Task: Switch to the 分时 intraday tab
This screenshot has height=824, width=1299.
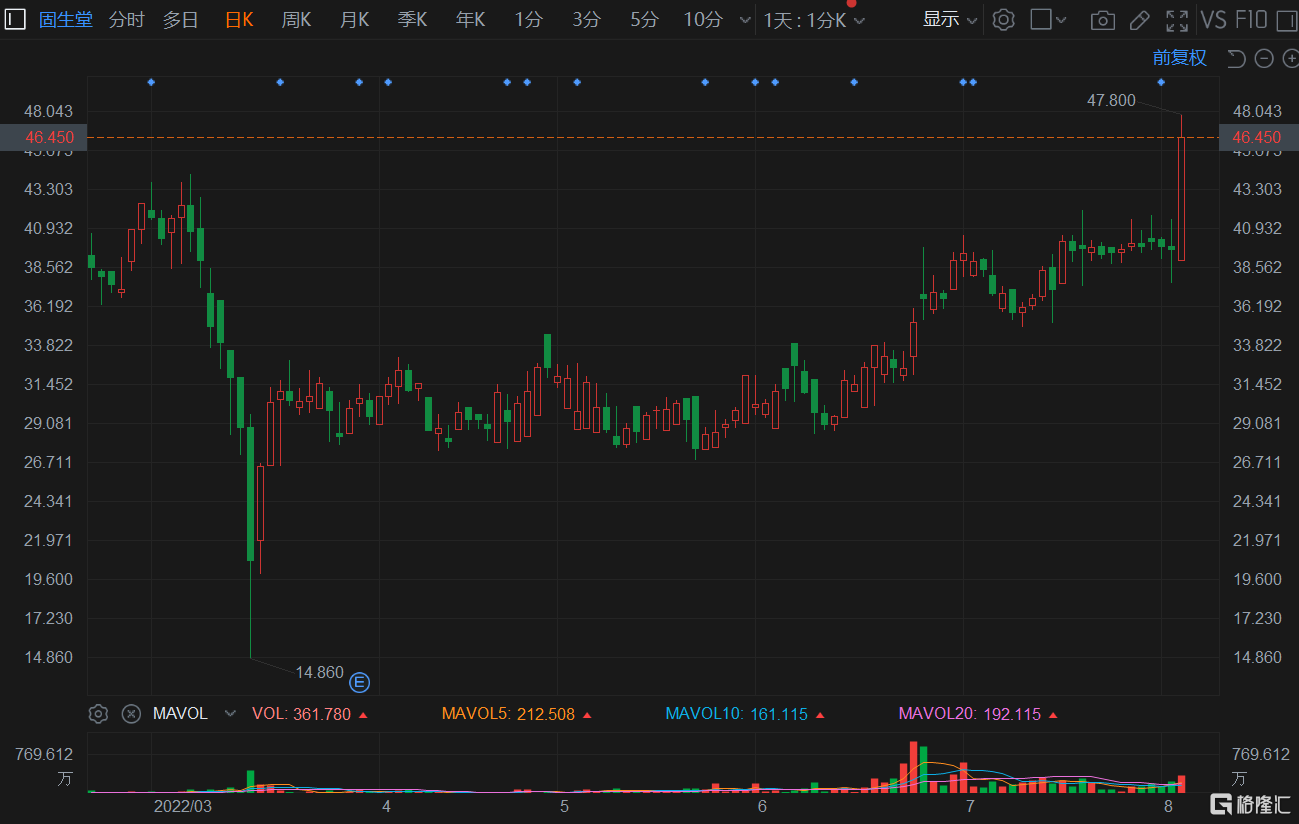Action: (126, 20)
